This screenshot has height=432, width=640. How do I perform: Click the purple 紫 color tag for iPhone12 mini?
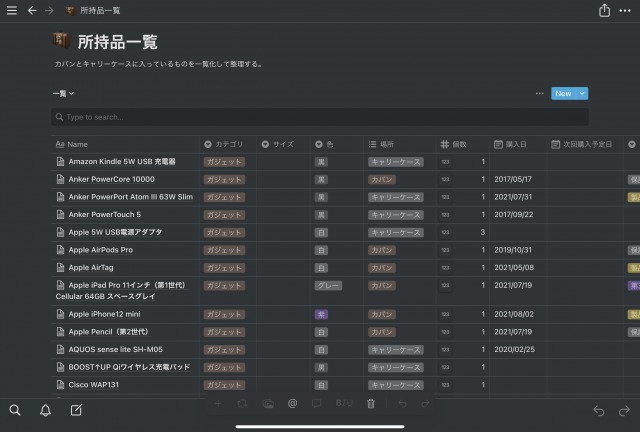(321, 314)
